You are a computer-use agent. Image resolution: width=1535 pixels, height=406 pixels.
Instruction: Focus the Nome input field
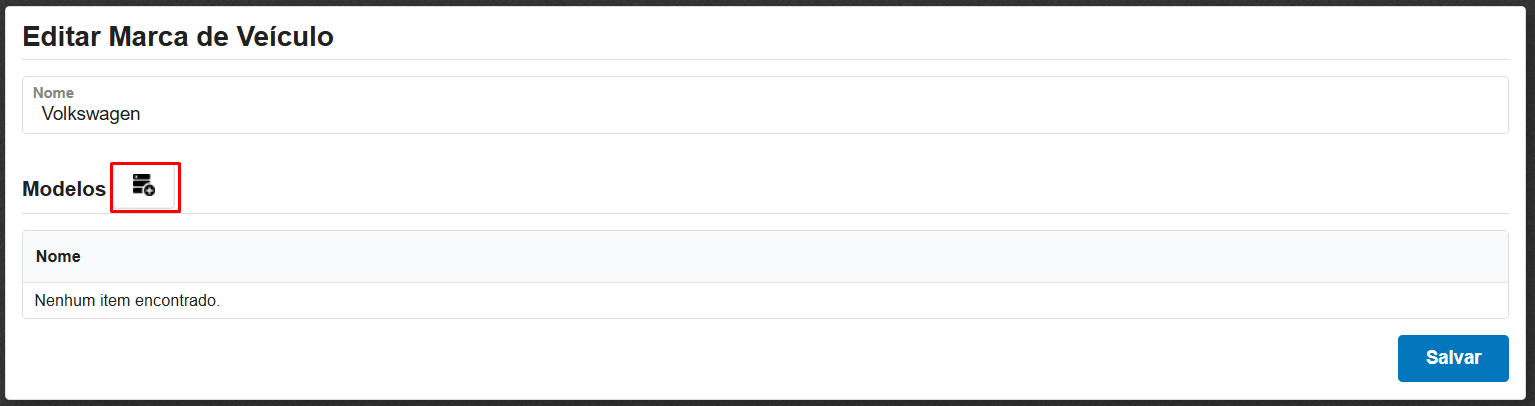coord(764,114)
